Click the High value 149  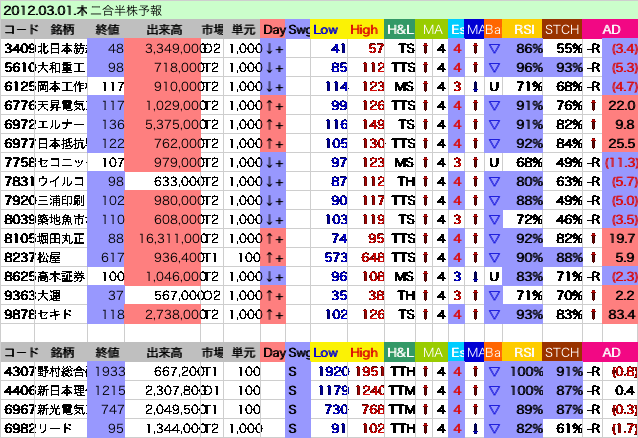(373, 125)
